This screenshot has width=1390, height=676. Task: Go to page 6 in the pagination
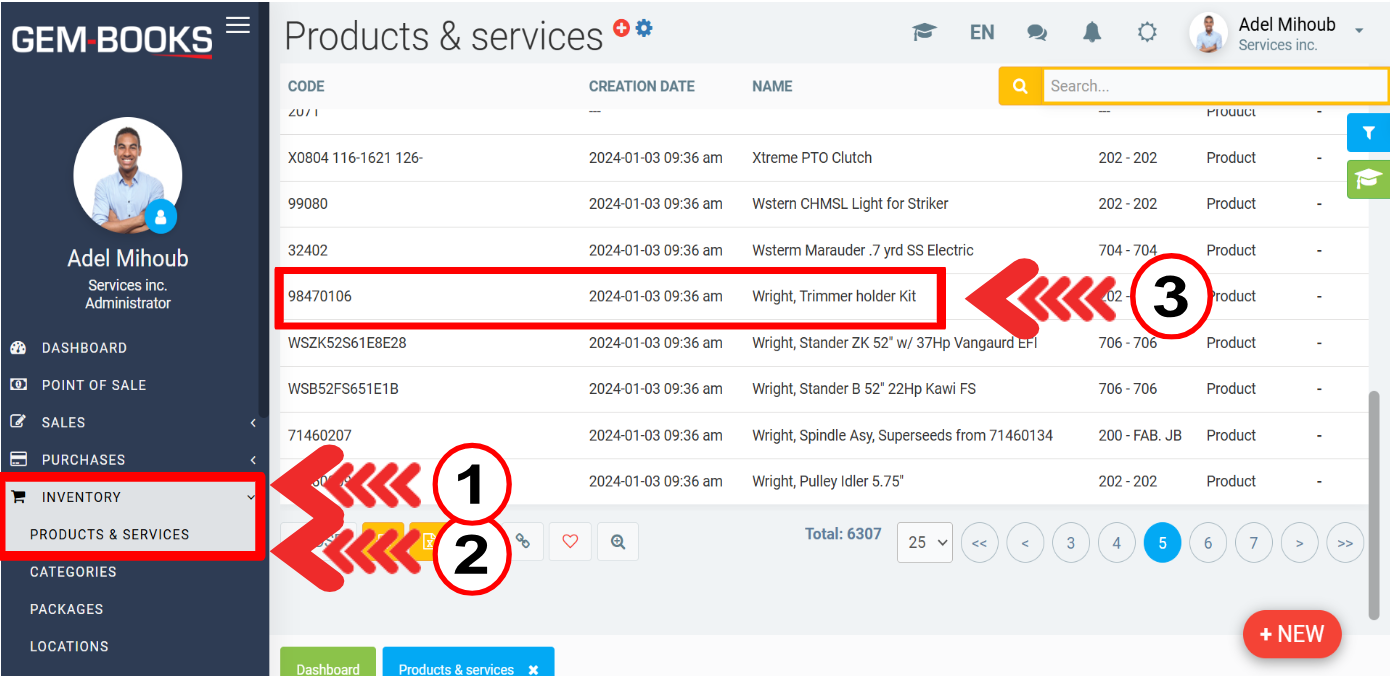pyautogui.click(x=1208, y=543)
